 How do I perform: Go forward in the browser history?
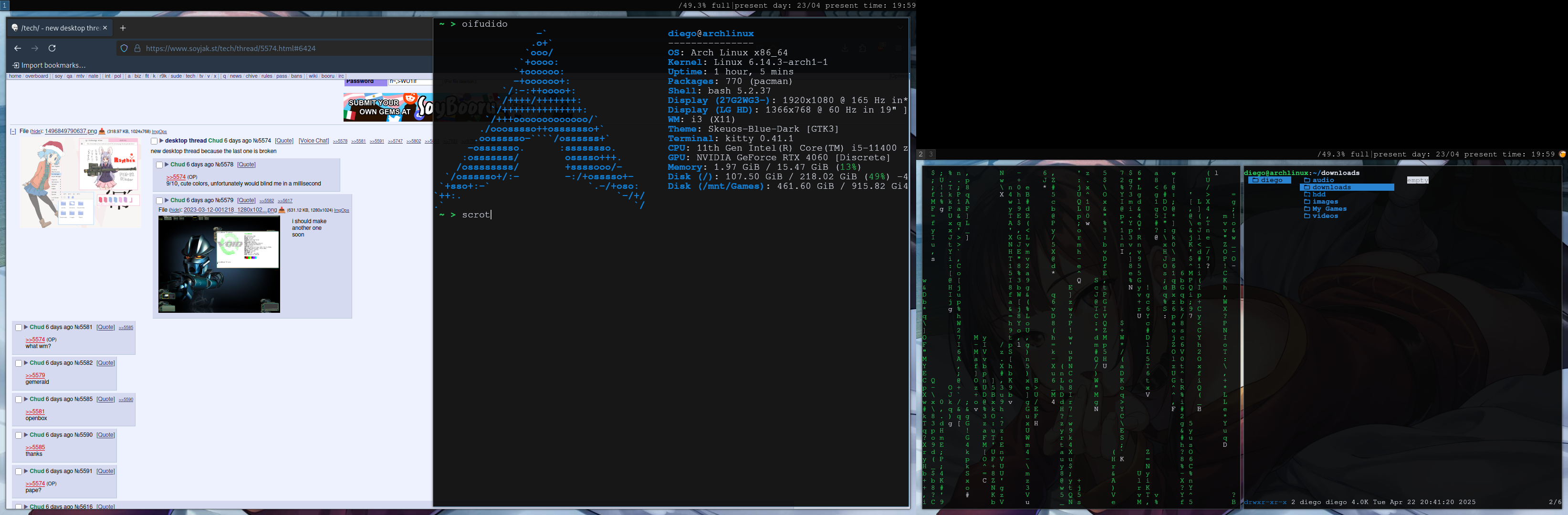pos(35,48)
